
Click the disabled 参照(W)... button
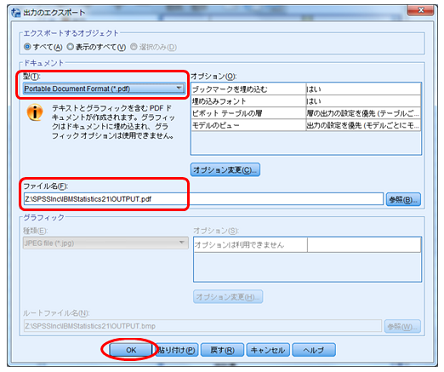coord(402,326)
